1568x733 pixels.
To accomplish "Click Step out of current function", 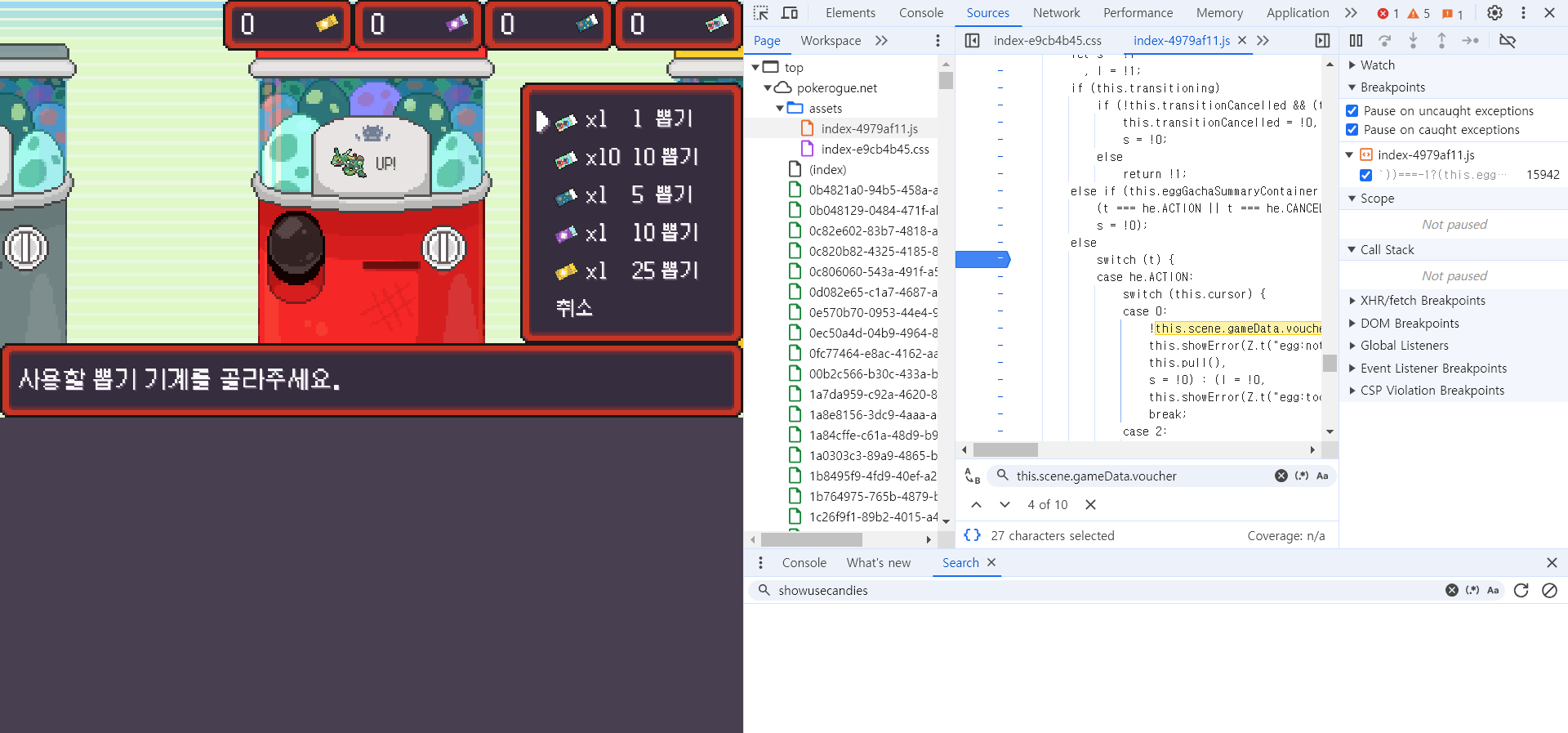I will coord(1441,41).
